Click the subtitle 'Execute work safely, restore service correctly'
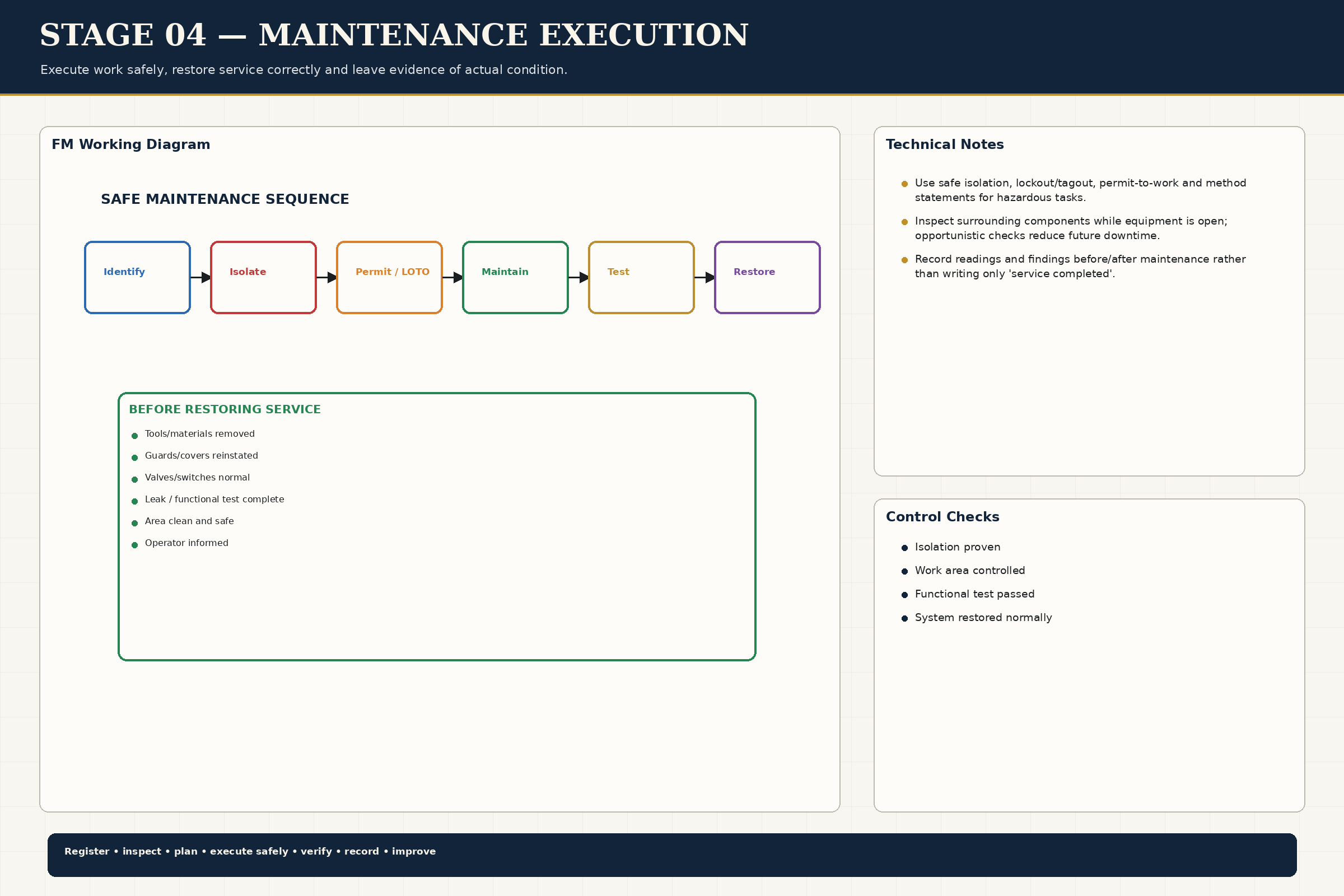 (304, 69)
